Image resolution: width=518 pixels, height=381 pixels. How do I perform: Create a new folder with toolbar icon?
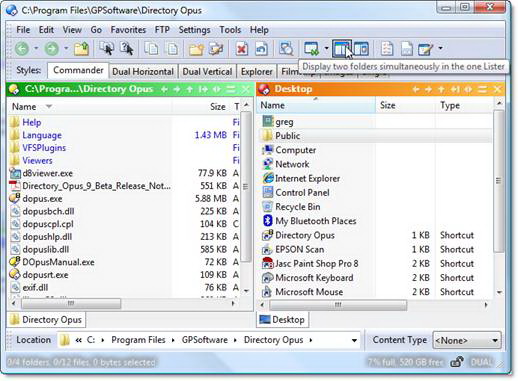196,49
